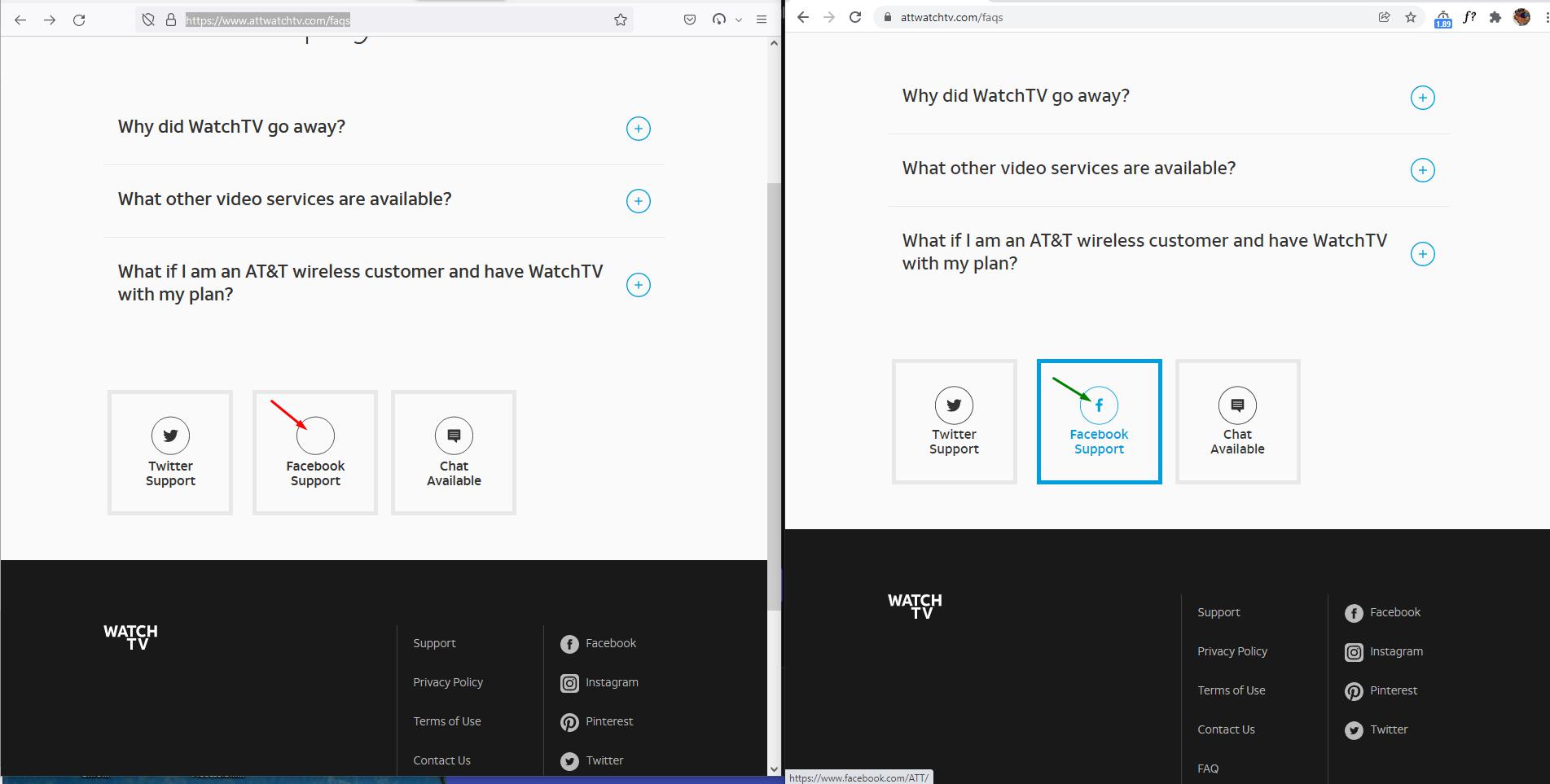The height and width of the screenshot is (784, 1550).
Task: Click Twitter social link in right footer
Action: click(1377, 730)
